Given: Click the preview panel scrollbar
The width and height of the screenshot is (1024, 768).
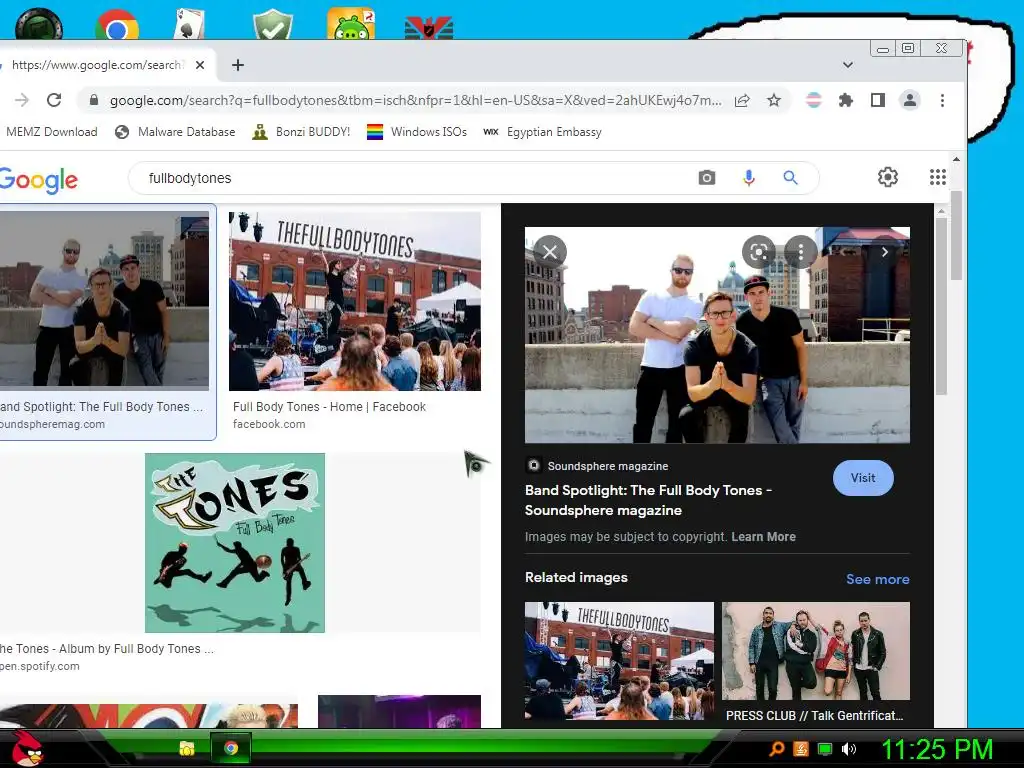Looking at the screenshot, I should pos(941,306).
